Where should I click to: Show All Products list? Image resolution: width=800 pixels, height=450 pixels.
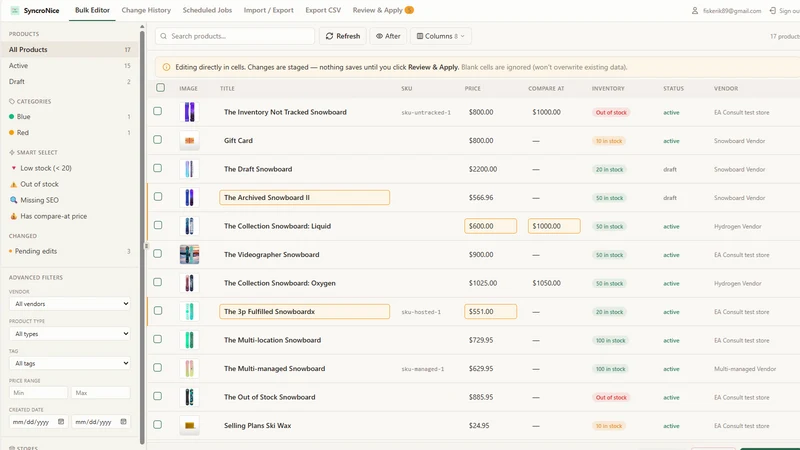69,49
